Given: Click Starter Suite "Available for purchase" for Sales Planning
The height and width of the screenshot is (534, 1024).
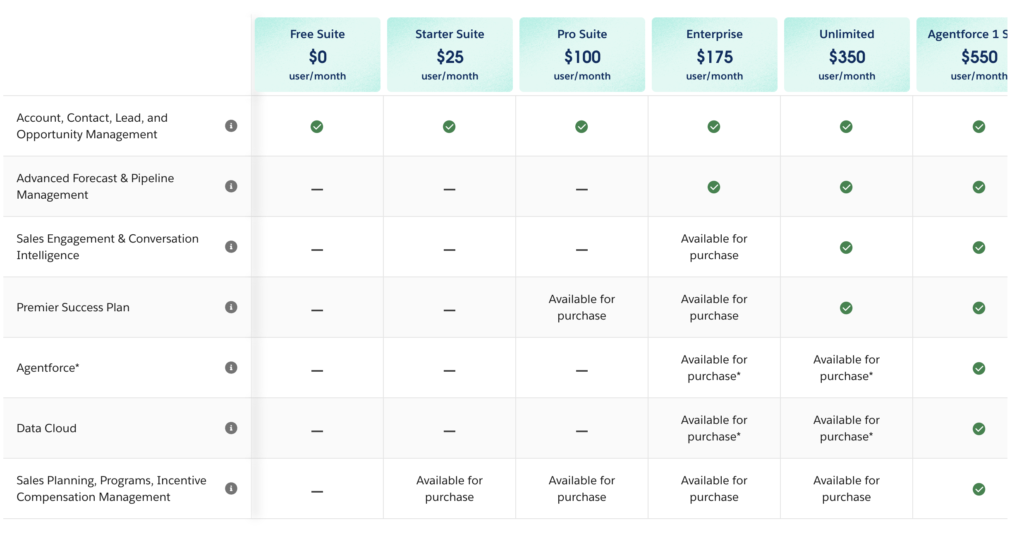Looking at the screenshot, I should [449, 489].
